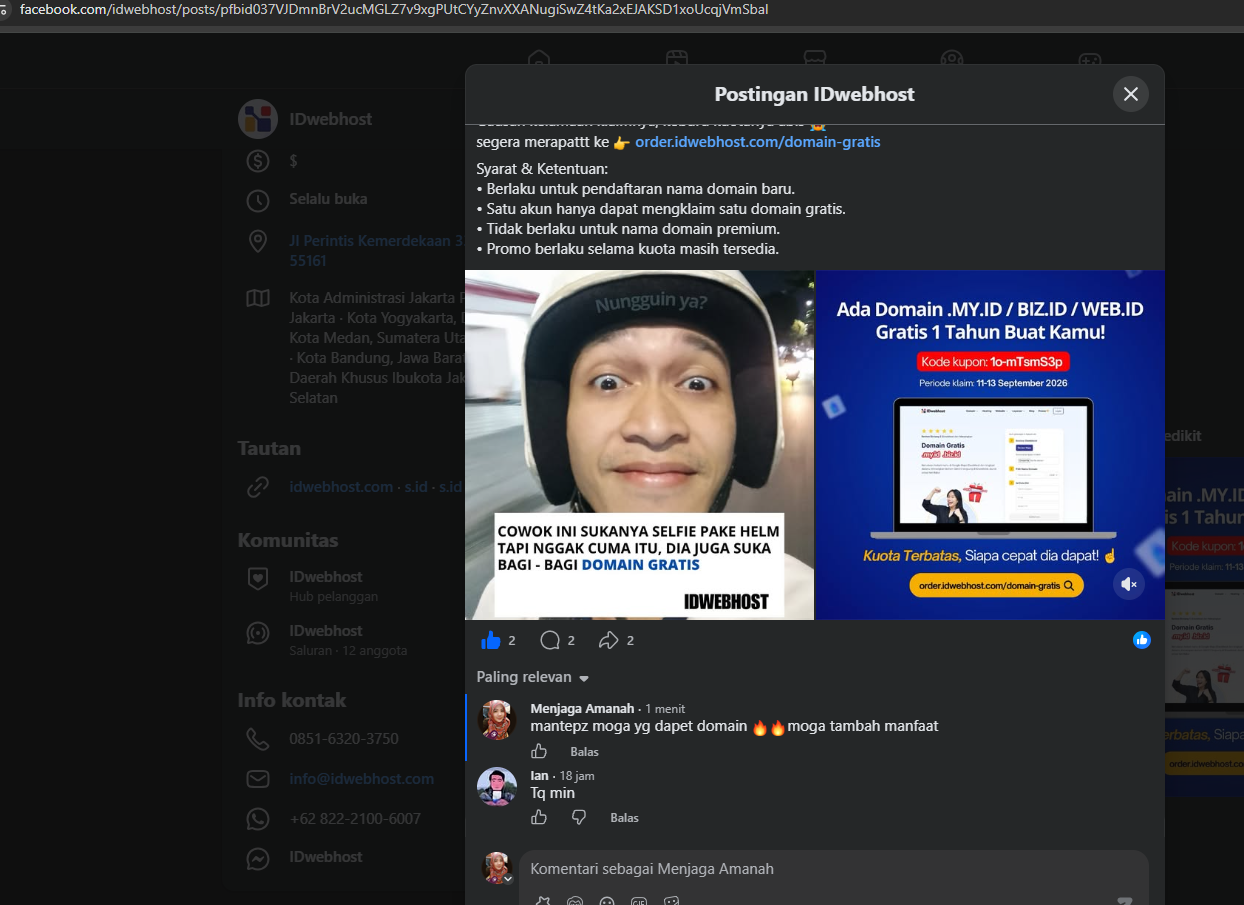Image resolution: width=1244 pixels, height=905 pixels.
Task: Focus the Komentari sebagai Menjaga Amanah field
Action: click(833, 869)
